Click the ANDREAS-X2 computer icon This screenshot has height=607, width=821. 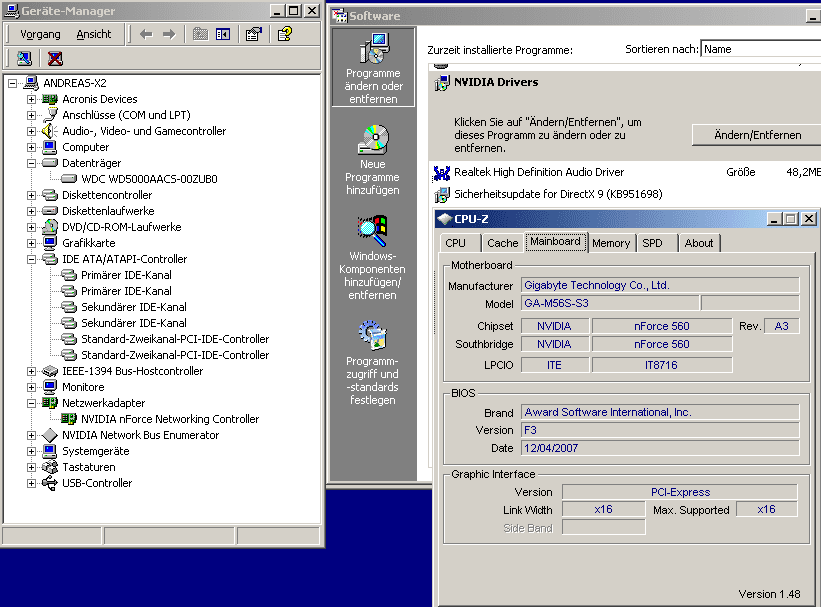pos(31,83)
